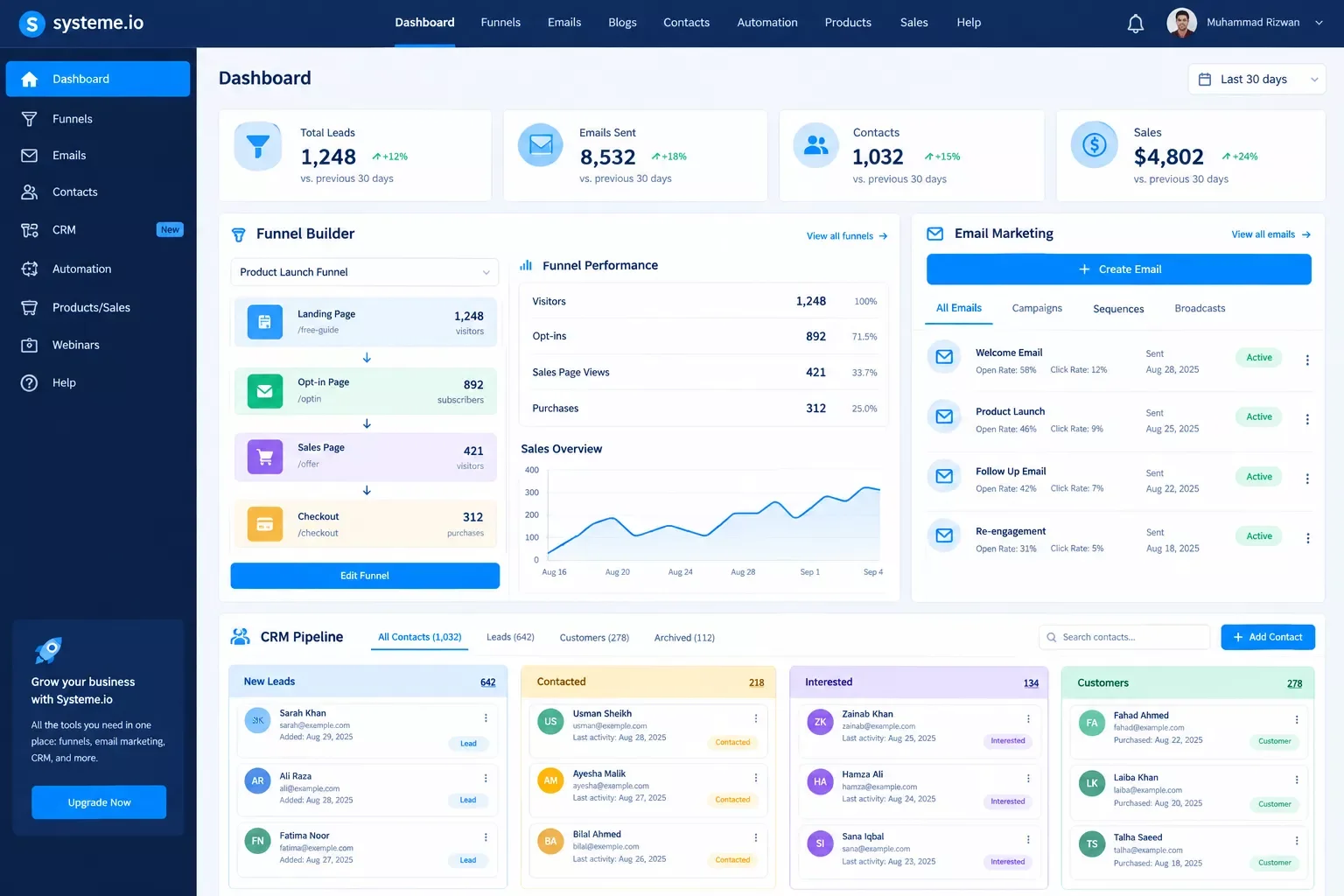This screenshot has width=1344, height=896.
Task: Select the Customers (278) pipeline tab
Action: (x=594, y=638)
